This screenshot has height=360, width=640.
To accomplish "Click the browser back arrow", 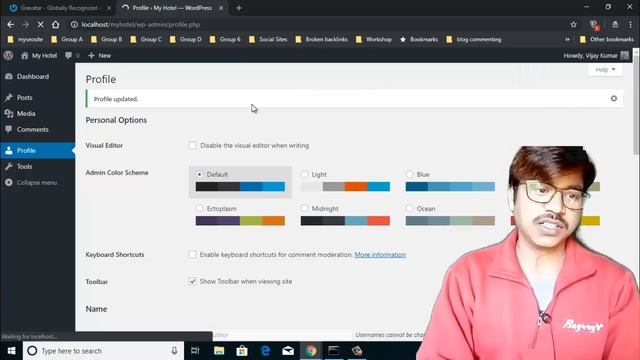I will [x=11, y=24].
